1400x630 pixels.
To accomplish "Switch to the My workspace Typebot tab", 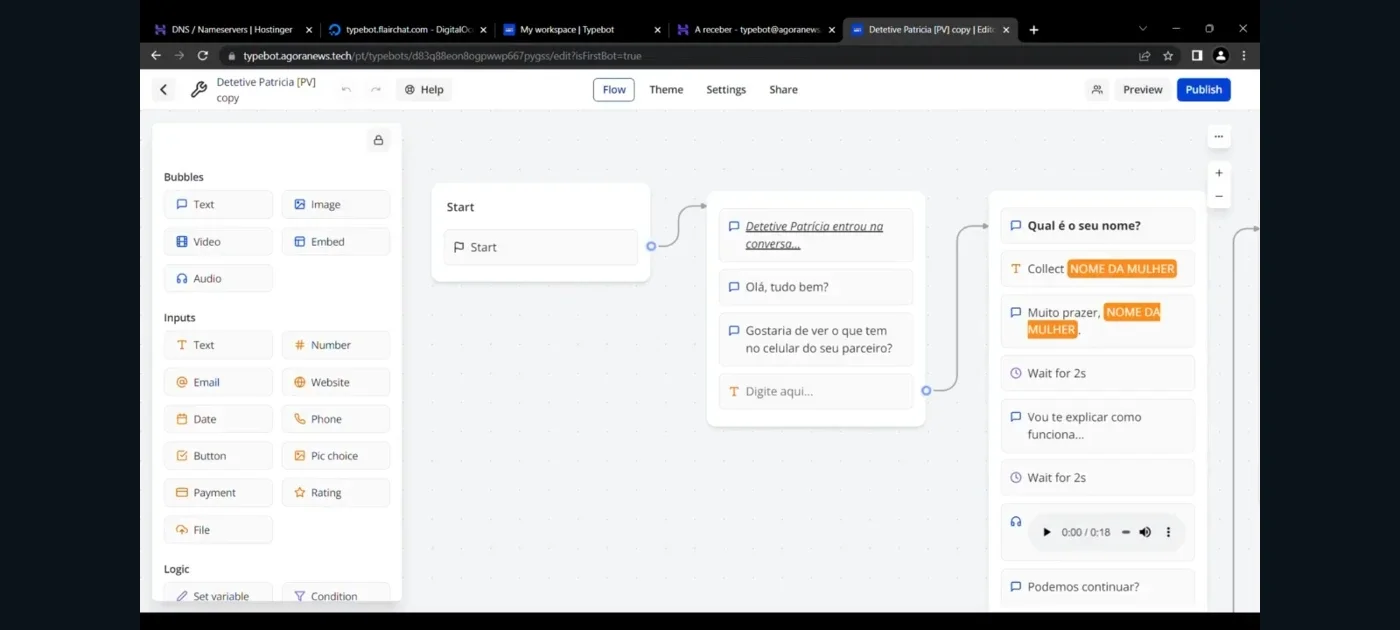I will click(580, 30).
